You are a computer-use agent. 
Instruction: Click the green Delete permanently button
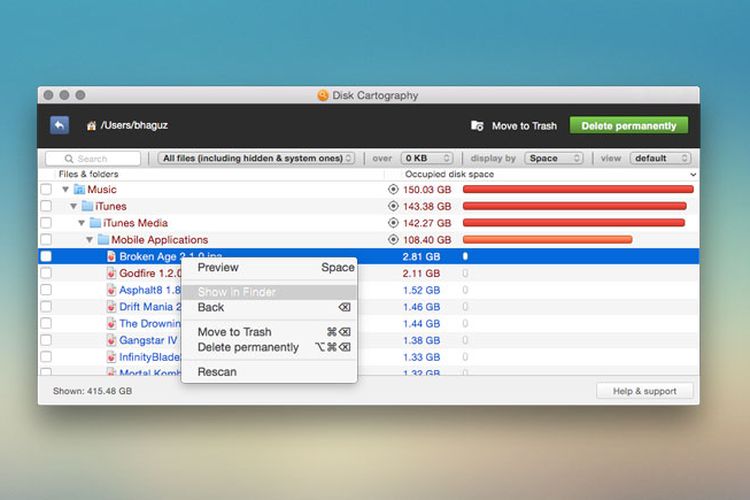[x=629, y=126]
